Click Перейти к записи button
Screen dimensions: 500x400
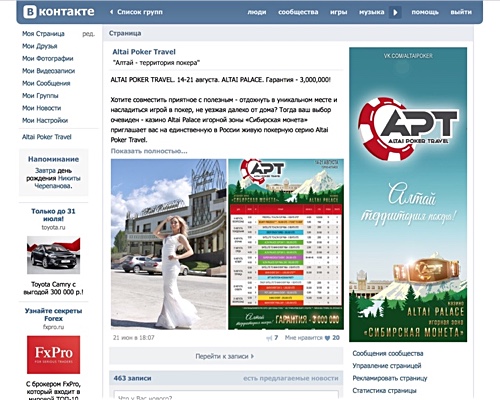click(226, 356)
